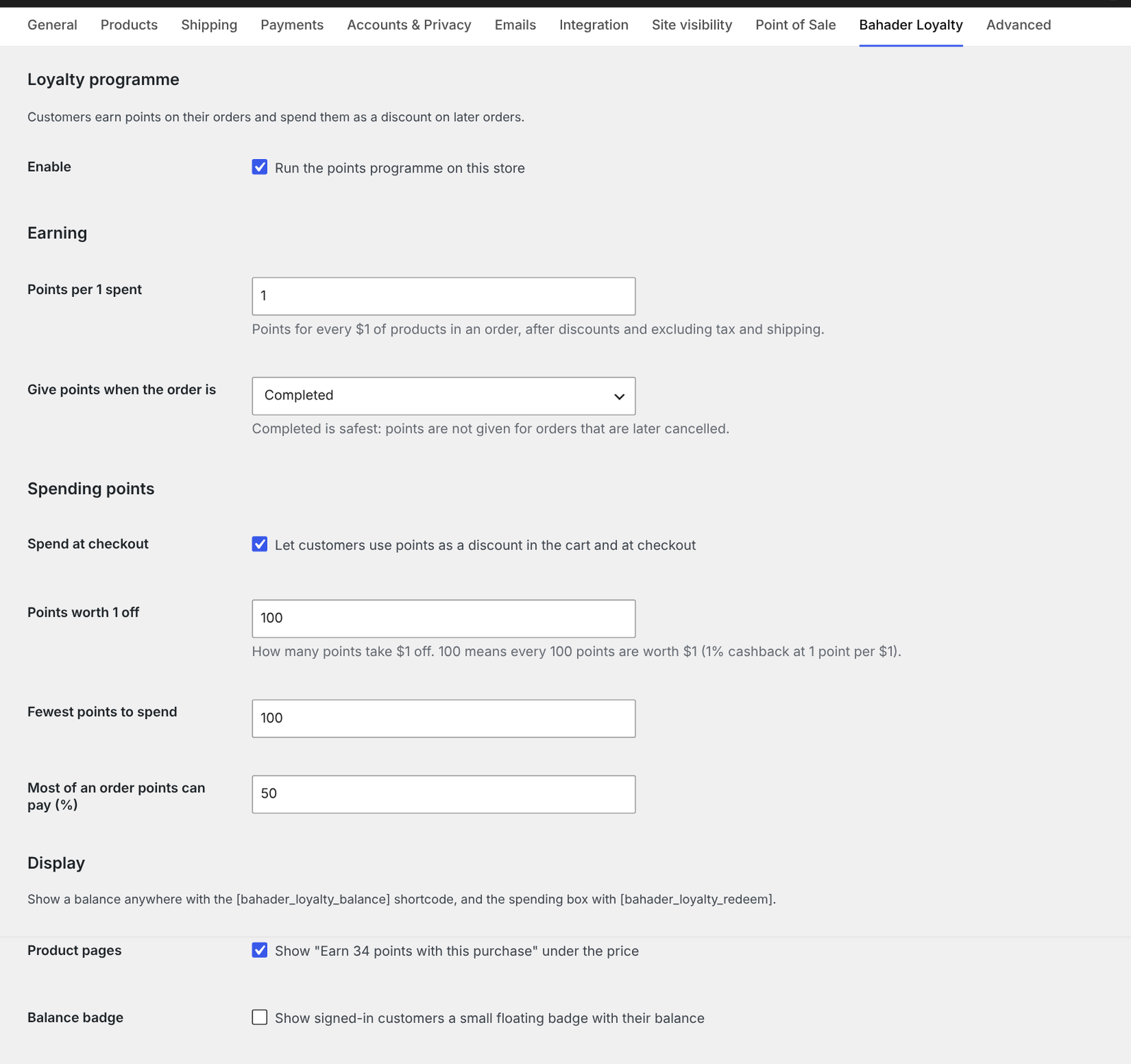
Task: Open the Point of Sale tab
Action: click(x=795, y=25)
